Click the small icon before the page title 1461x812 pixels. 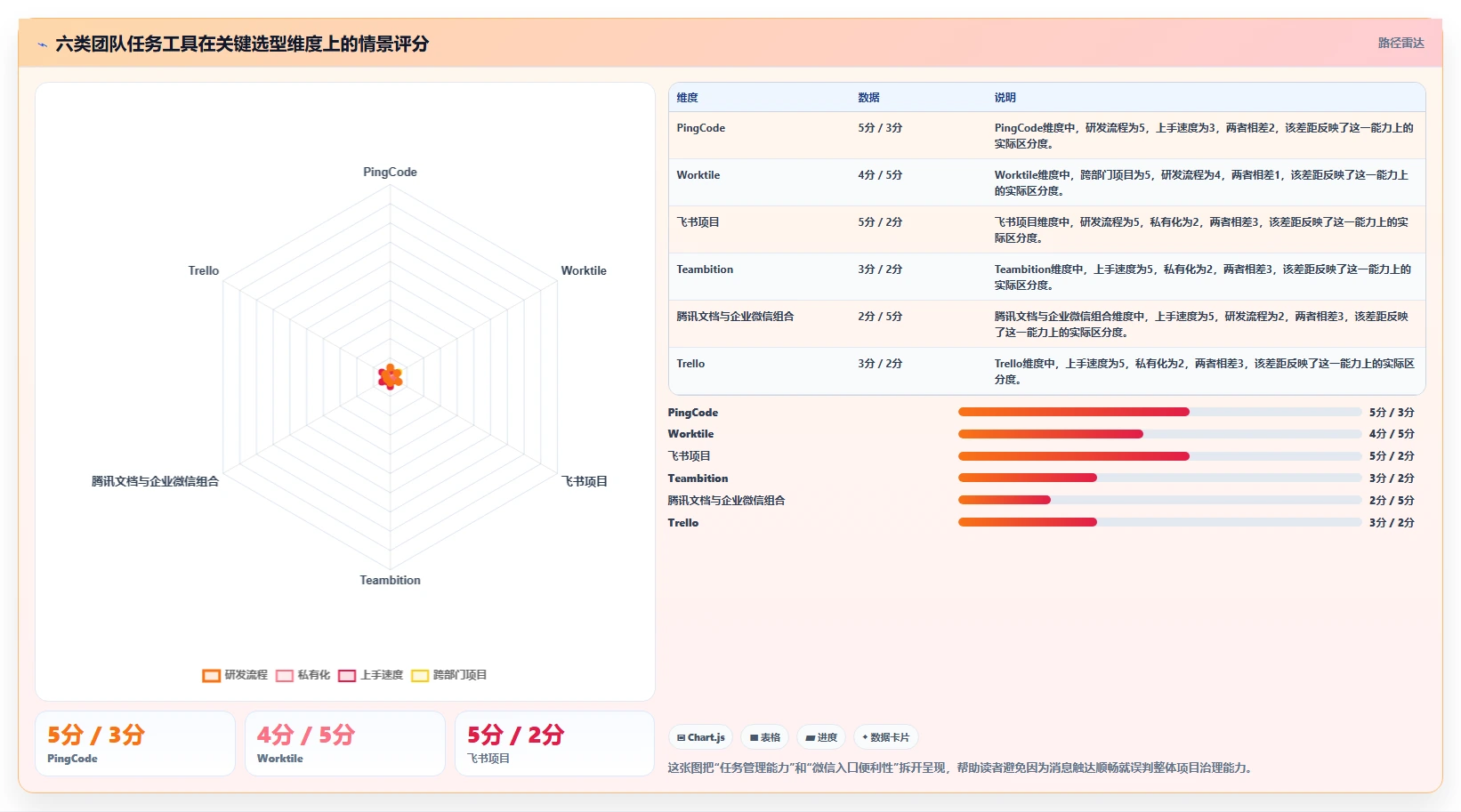(42, 44)
